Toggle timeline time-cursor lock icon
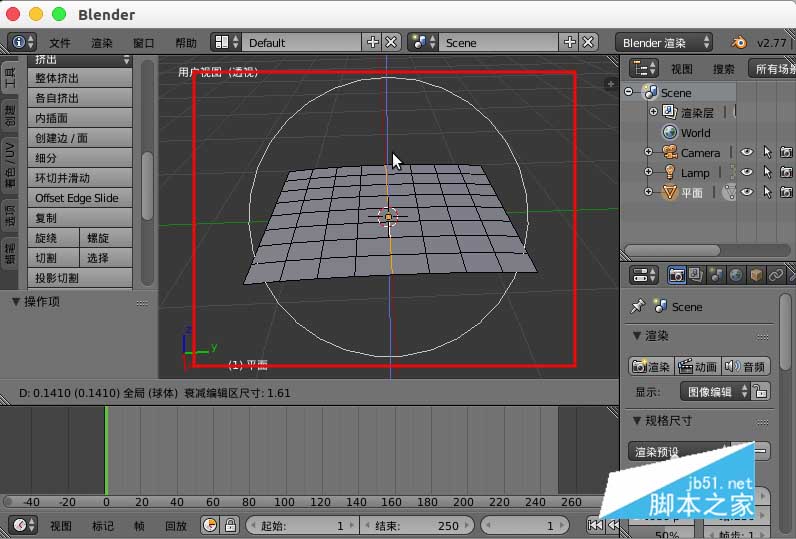 (230, 525)
